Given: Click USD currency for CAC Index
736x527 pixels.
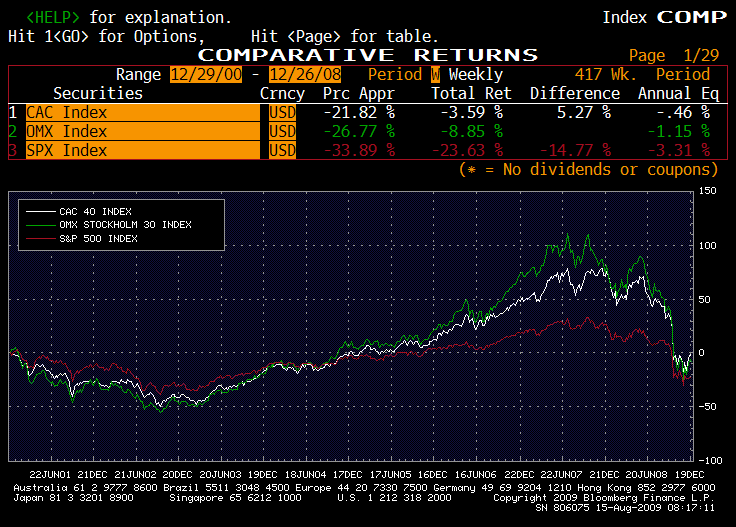Looking at the screenshot, I should coord(283,113).
